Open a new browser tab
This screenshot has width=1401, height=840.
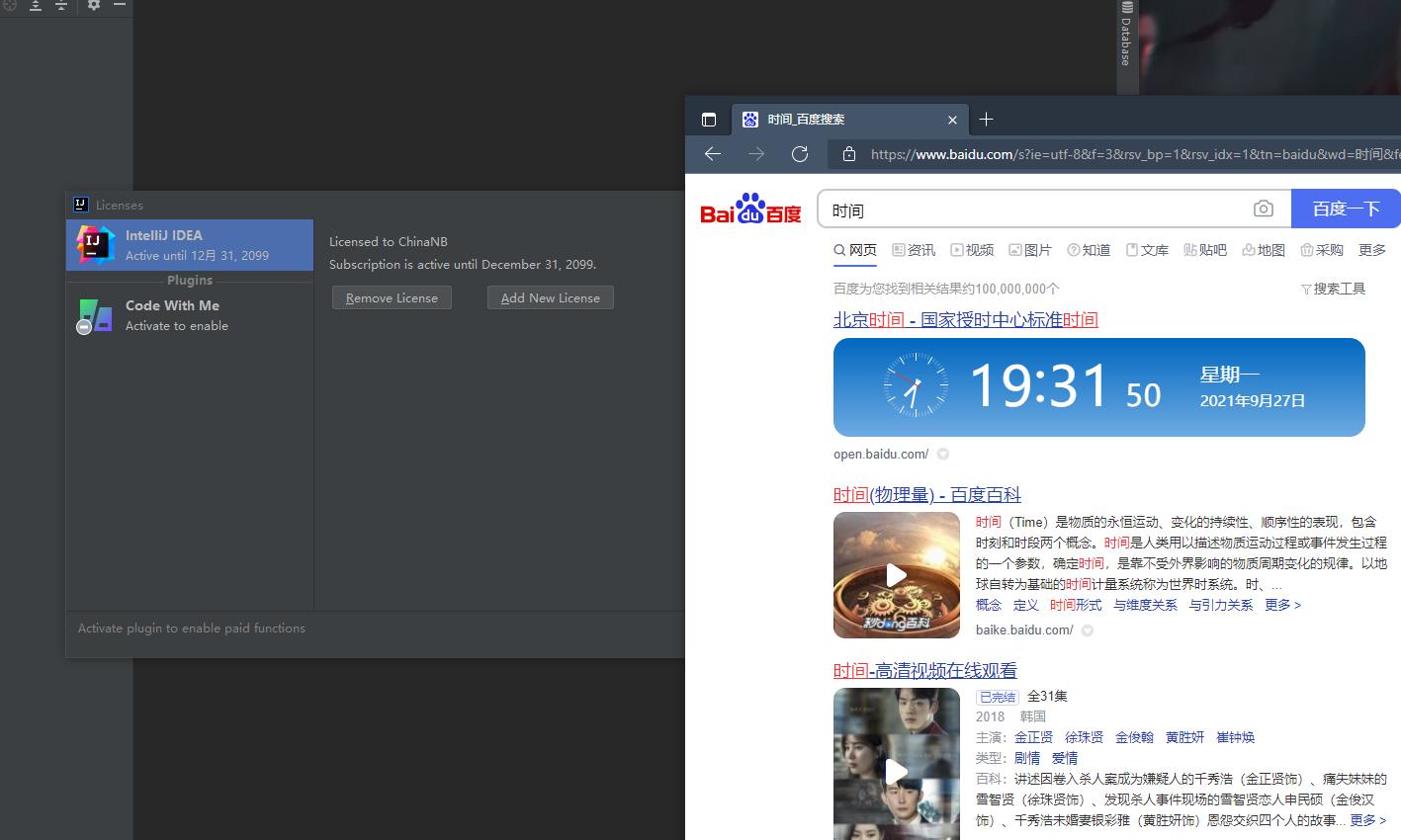(986, 120)
